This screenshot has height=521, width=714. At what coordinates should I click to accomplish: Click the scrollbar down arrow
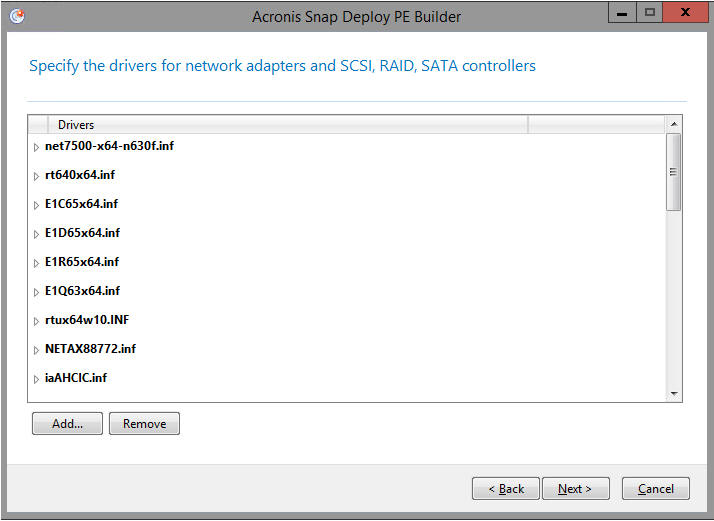(674, 393)
